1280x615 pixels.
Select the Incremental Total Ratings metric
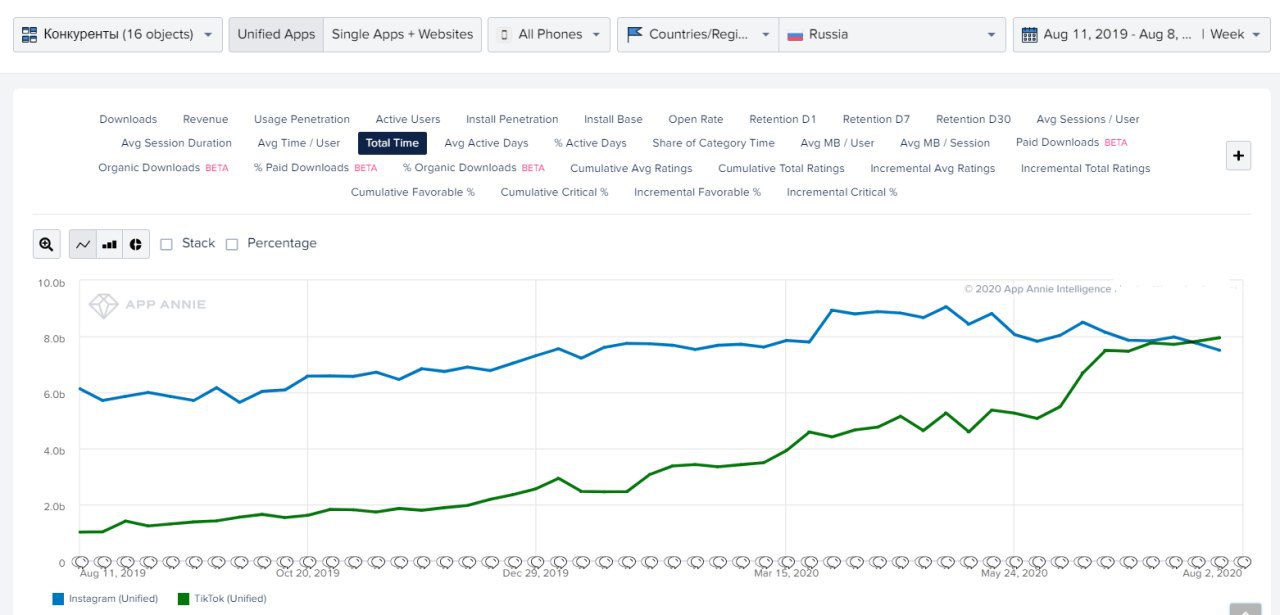point(1085,168)
